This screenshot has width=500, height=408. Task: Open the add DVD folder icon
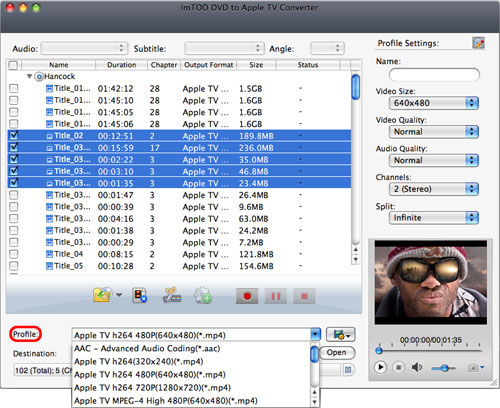tap(103, 295)
